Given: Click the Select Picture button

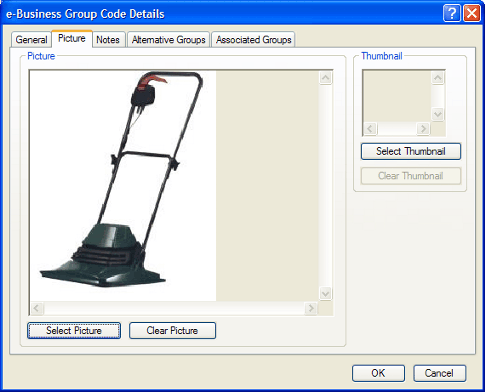Looking at the screenshot, I should pos(74,330).
